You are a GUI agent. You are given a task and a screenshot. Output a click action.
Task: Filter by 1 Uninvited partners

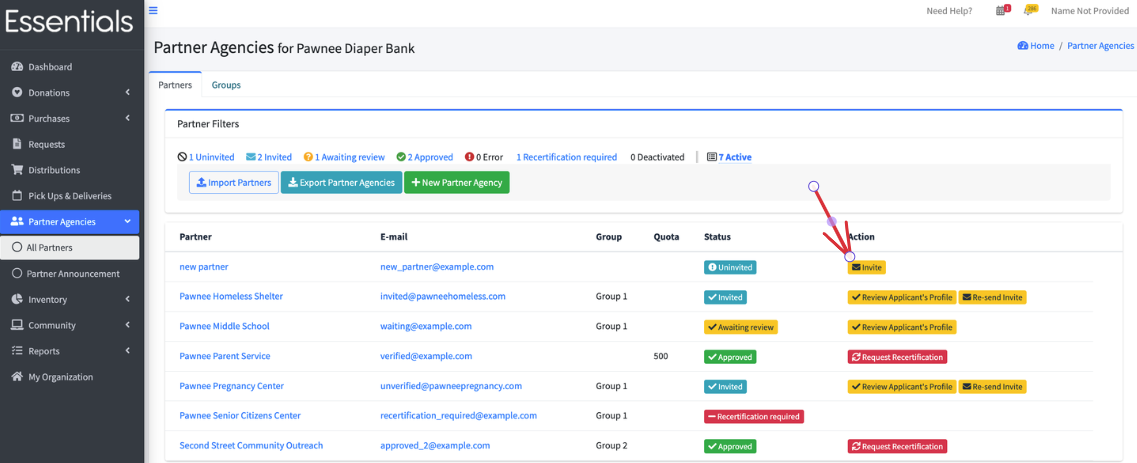click(x=206, y=157)
